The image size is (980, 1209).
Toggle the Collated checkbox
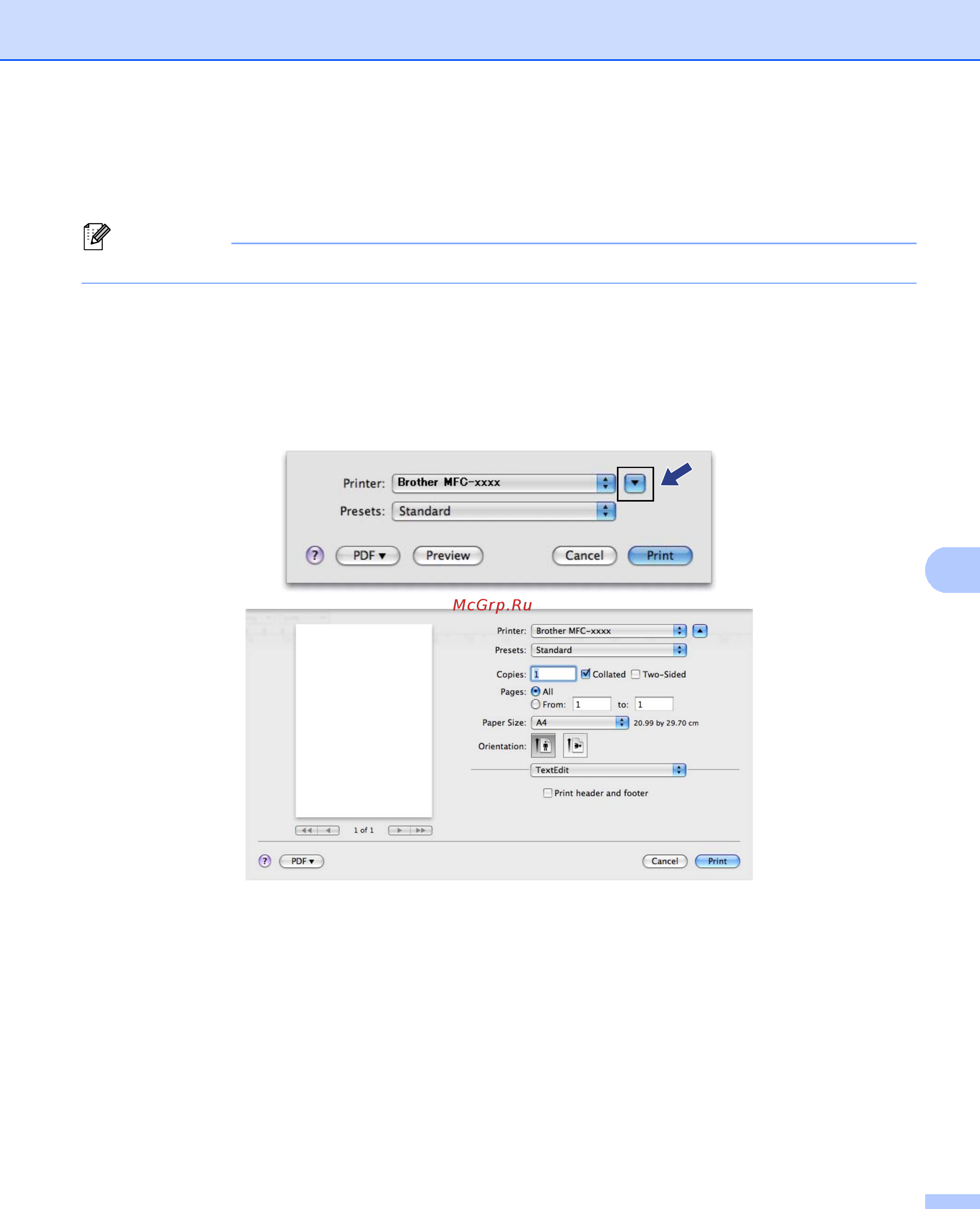pyautogui.click(x=585, y=674)
